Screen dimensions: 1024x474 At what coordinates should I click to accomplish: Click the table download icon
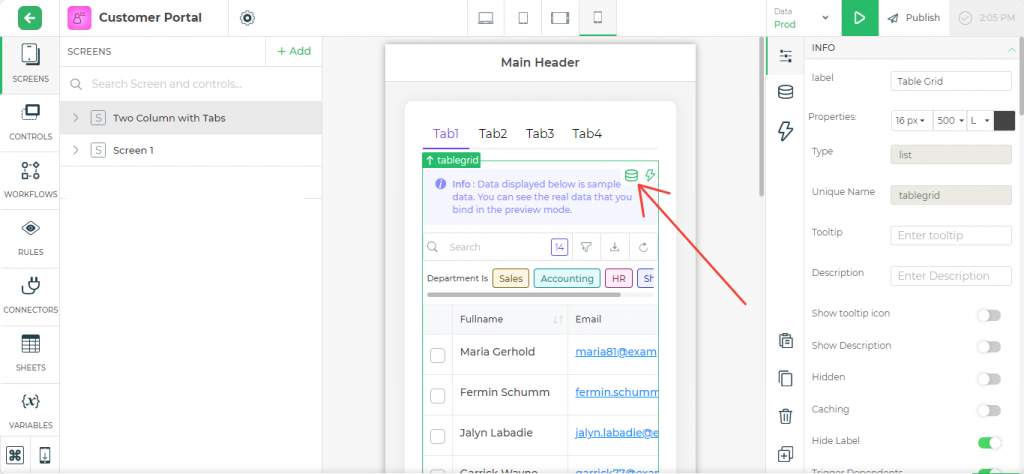tap(615, 247)
